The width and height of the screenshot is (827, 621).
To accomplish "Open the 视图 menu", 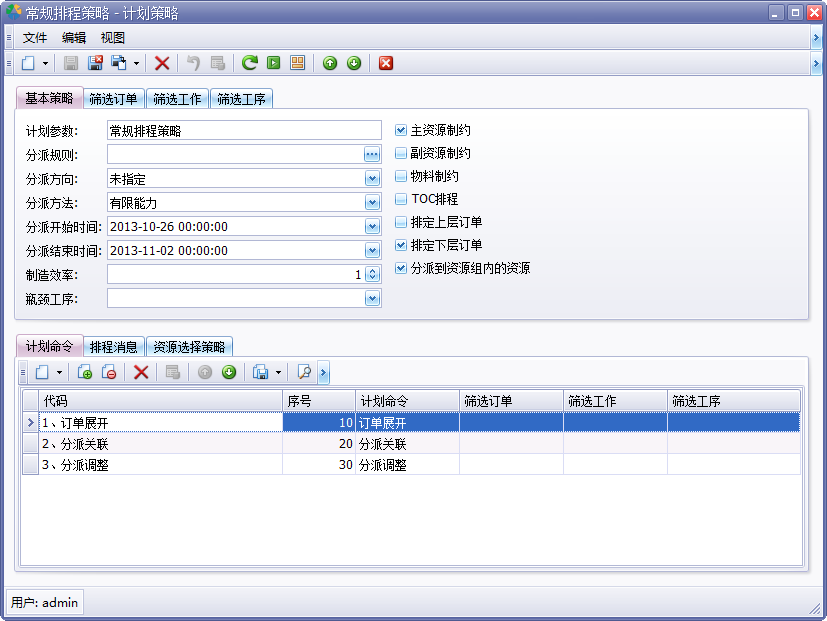I will click(113, 37).
